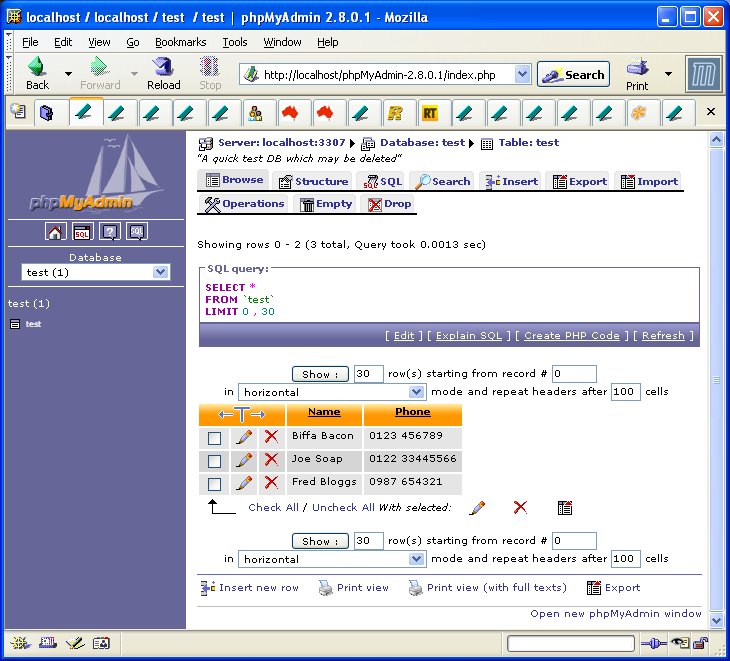Click the Print toolbar icon
This screenshot has width=730, height=661.
click(x=637, y=73)
